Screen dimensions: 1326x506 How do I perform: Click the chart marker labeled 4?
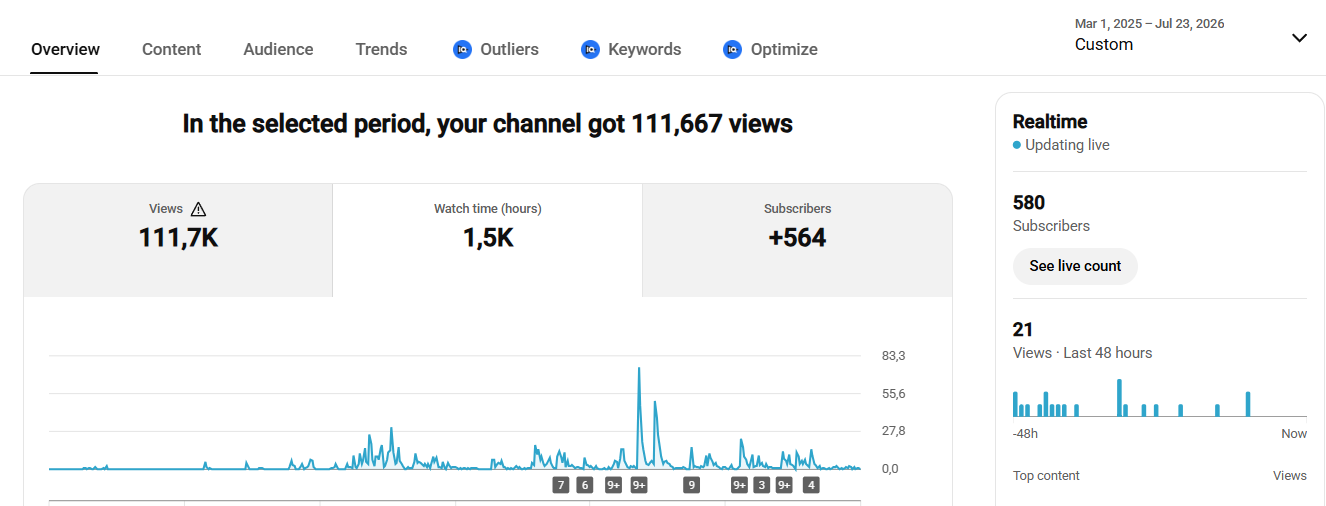click(811, 485)
